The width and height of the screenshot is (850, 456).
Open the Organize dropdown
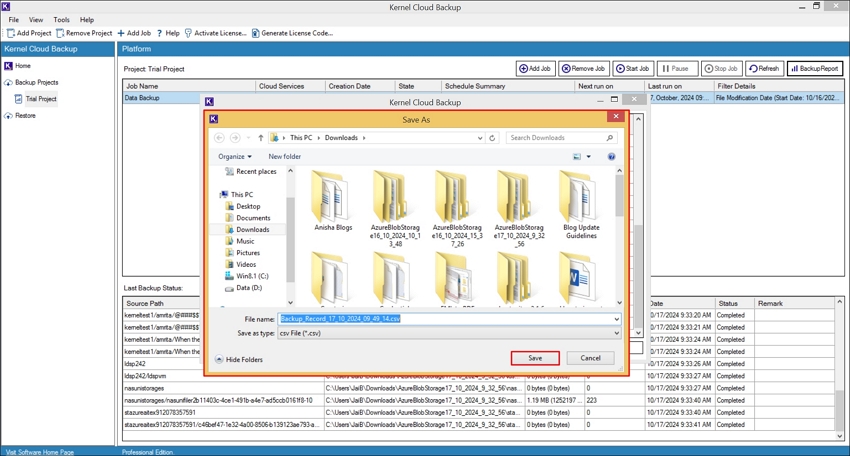pyautogui.click(x=235, y=156)
